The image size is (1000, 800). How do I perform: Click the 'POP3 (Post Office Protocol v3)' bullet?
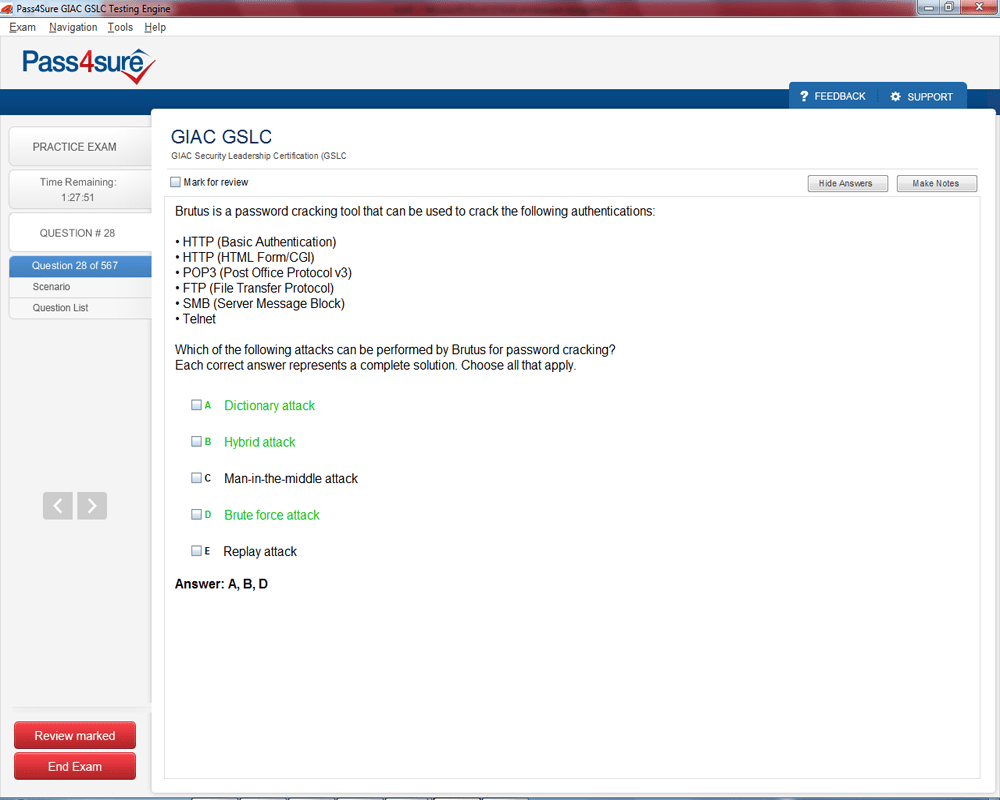[x=263, y=272]
